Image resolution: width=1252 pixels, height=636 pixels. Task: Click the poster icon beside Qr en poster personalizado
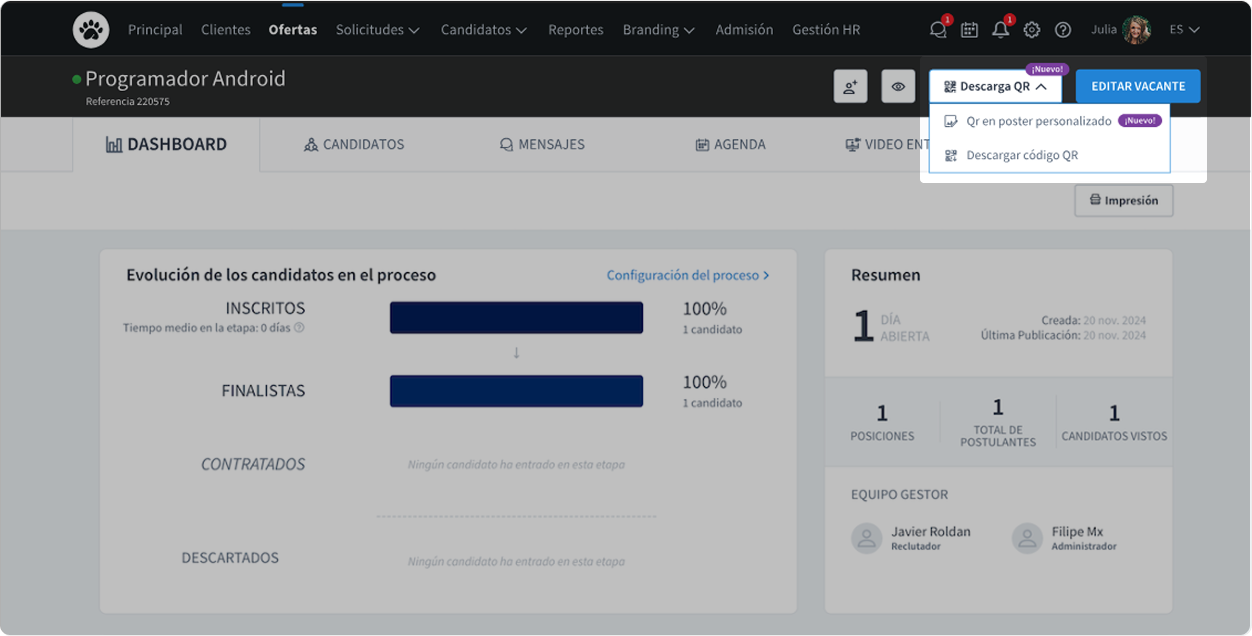click(951, 121)
